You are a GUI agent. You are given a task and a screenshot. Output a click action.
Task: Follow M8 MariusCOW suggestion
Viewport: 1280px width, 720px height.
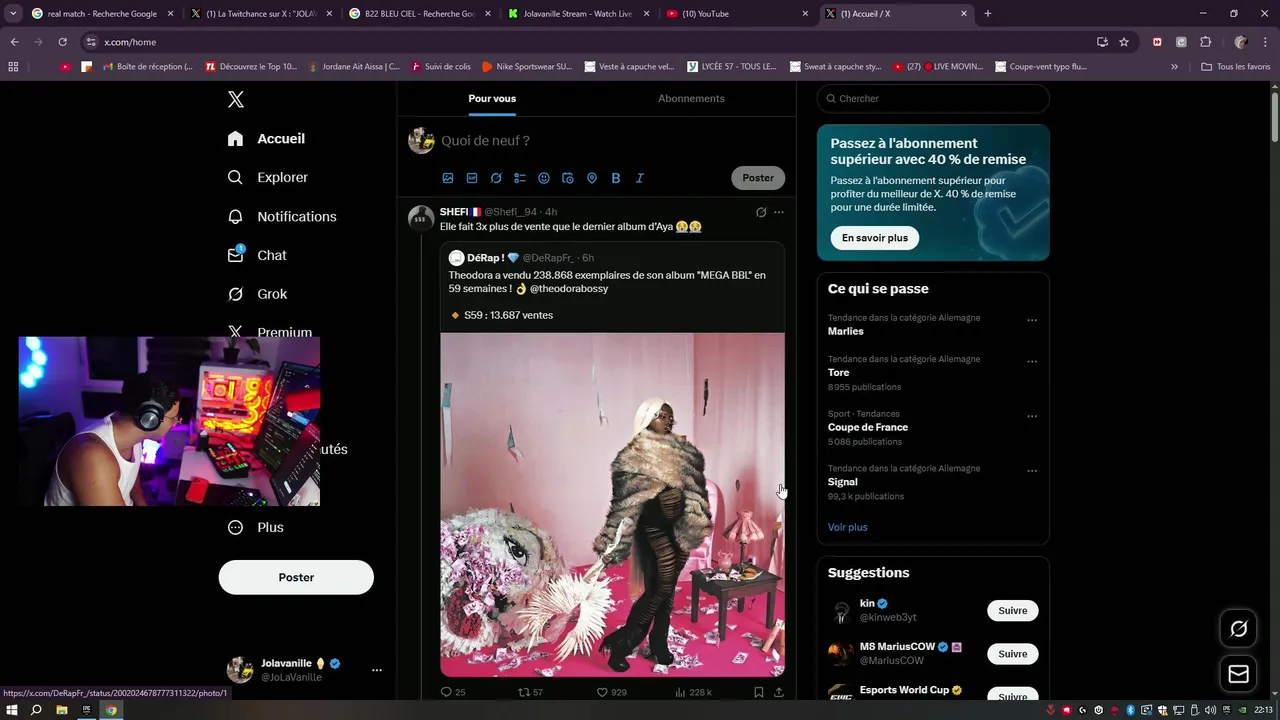click(1012, 654)
